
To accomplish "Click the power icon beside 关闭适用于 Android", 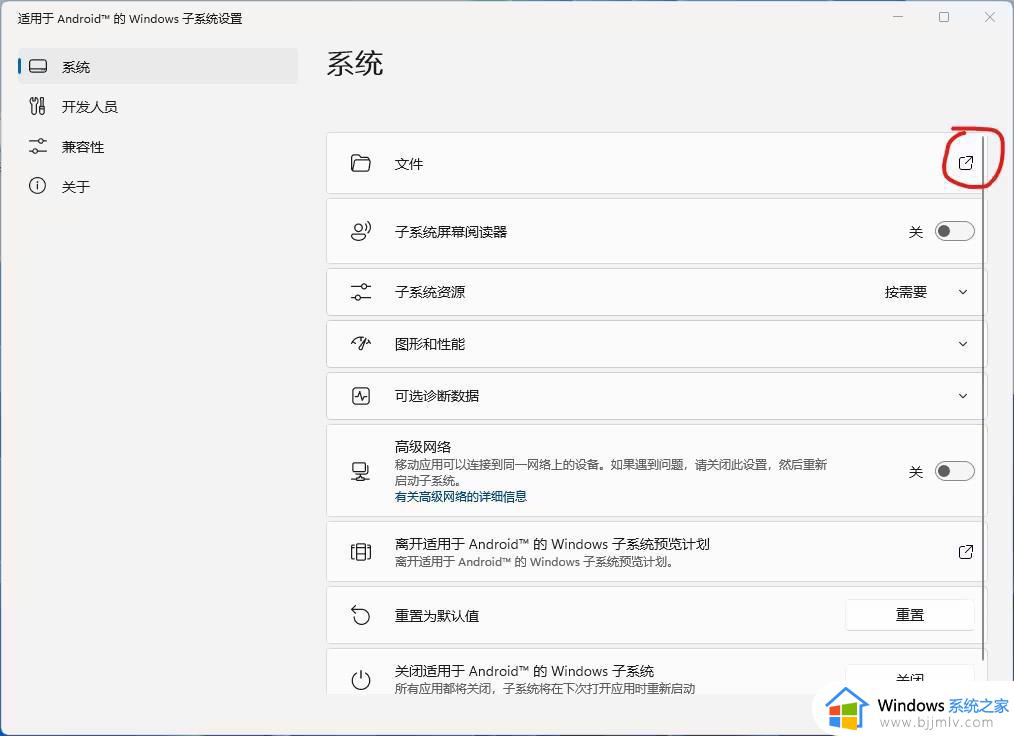I will tap(361, 680).
